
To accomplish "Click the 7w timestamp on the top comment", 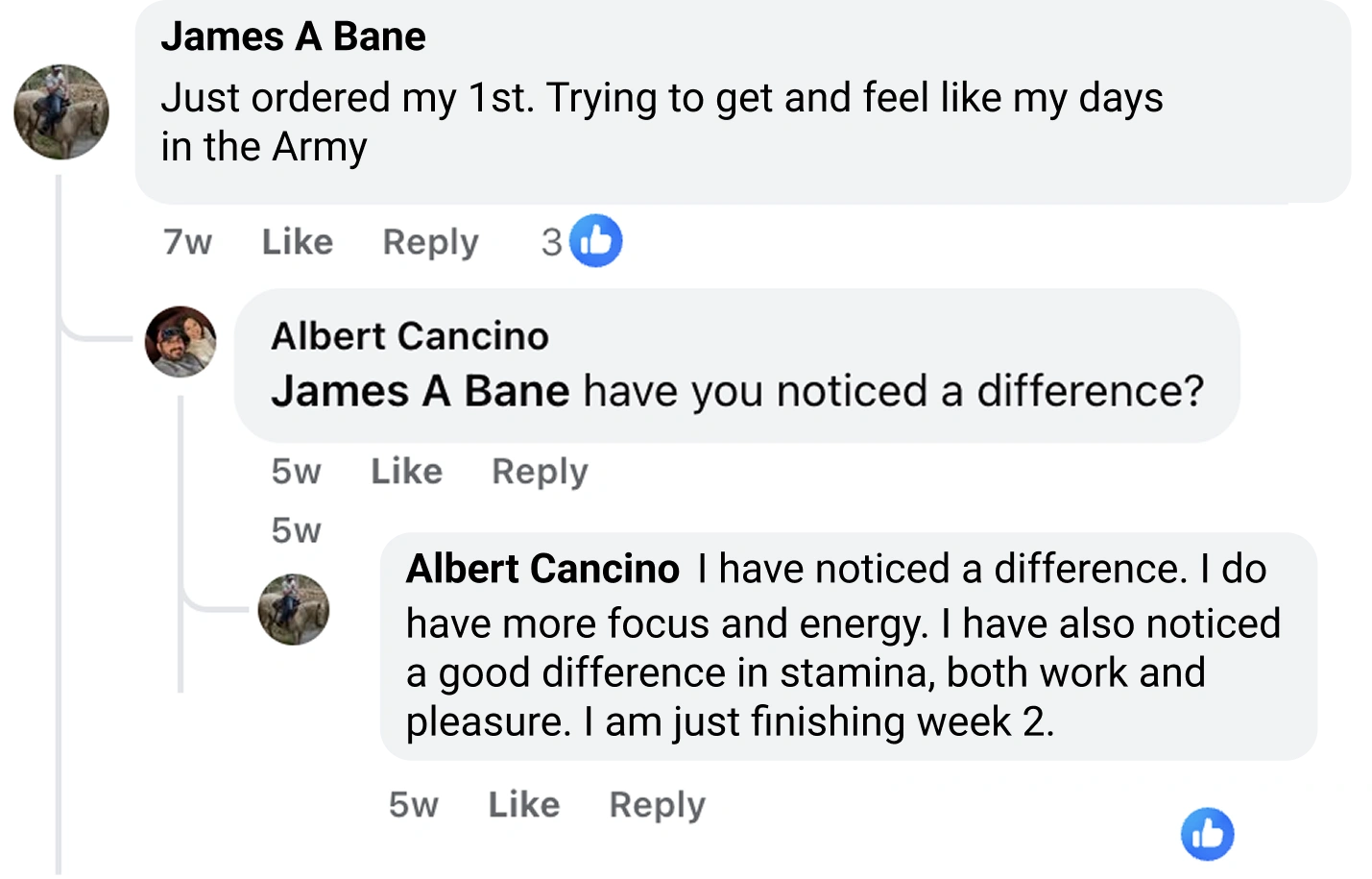I will pos(187,242).
